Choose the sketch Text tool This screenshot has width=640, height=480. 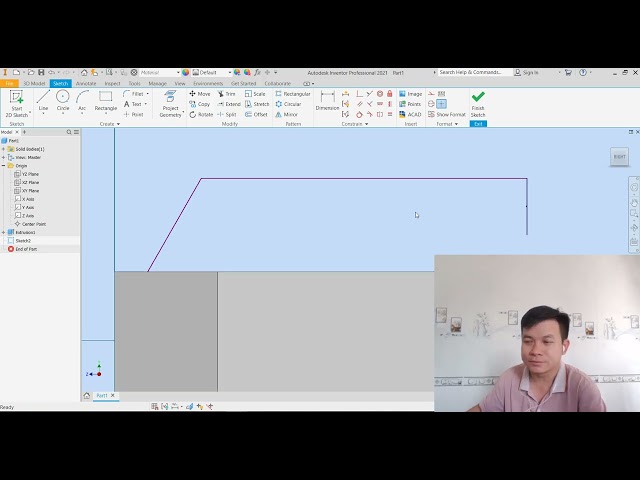point(133,104)
